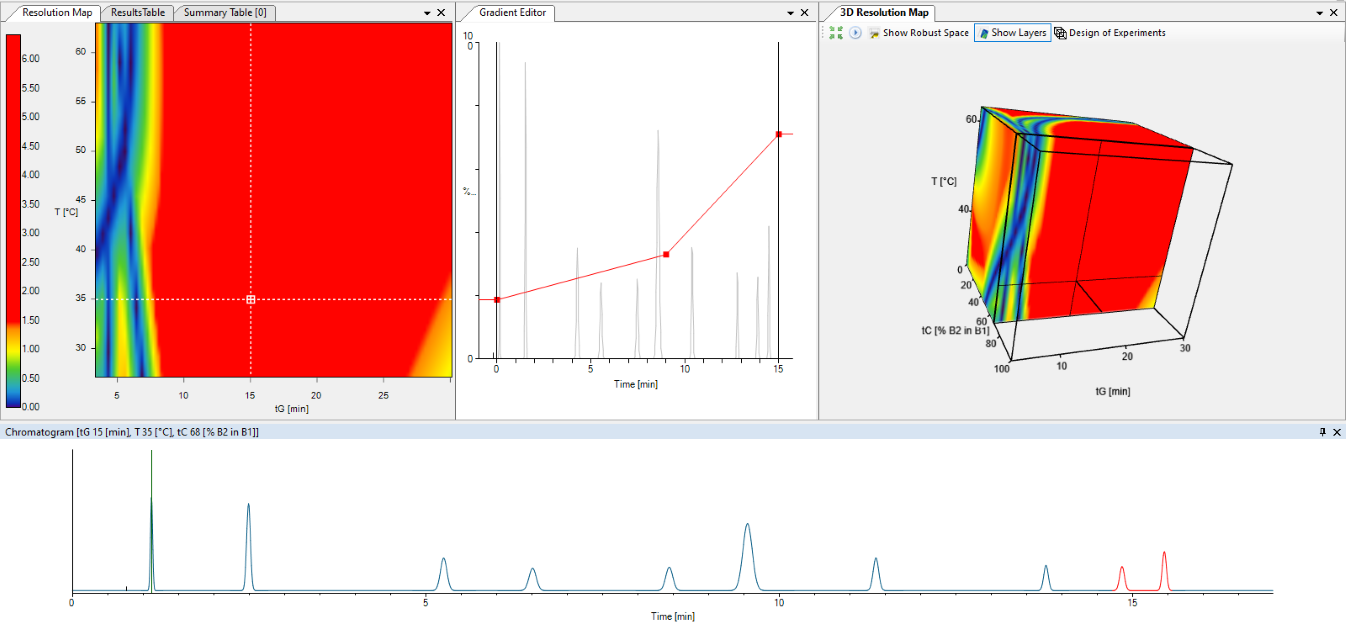The width and height of the screenshot is (1346, 630).
Task: Click the Show Robust Space icon
Action: [x=873, y=32]
